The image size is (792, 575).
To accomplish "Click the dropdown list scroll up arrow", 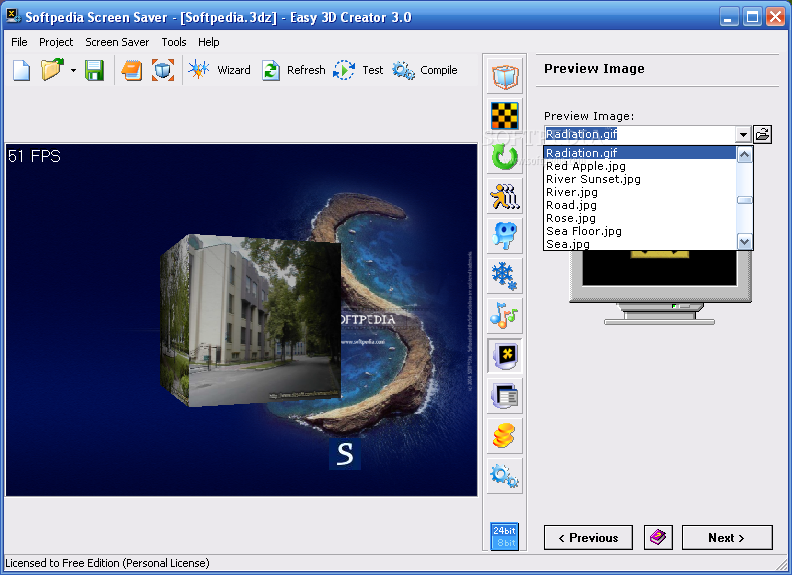I will (745, 155).
